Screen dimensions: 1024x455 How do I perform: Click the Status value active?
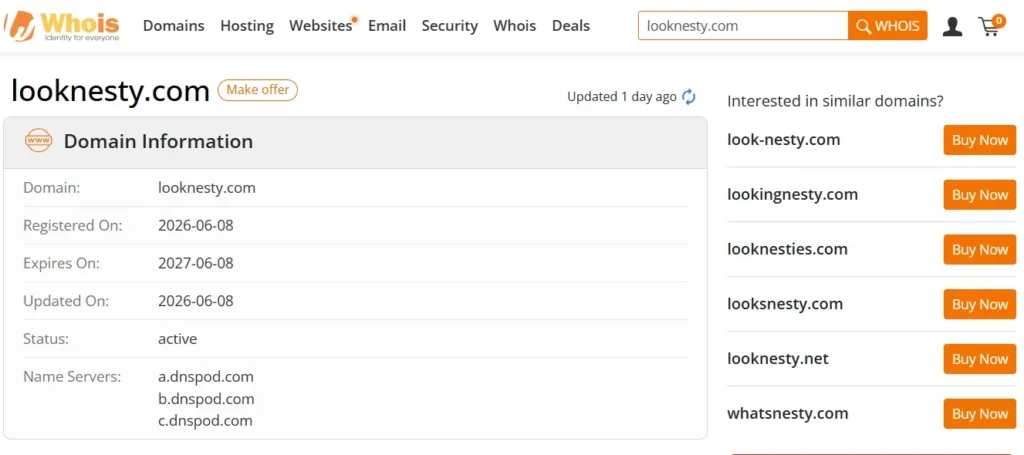[x=178, y=339]
